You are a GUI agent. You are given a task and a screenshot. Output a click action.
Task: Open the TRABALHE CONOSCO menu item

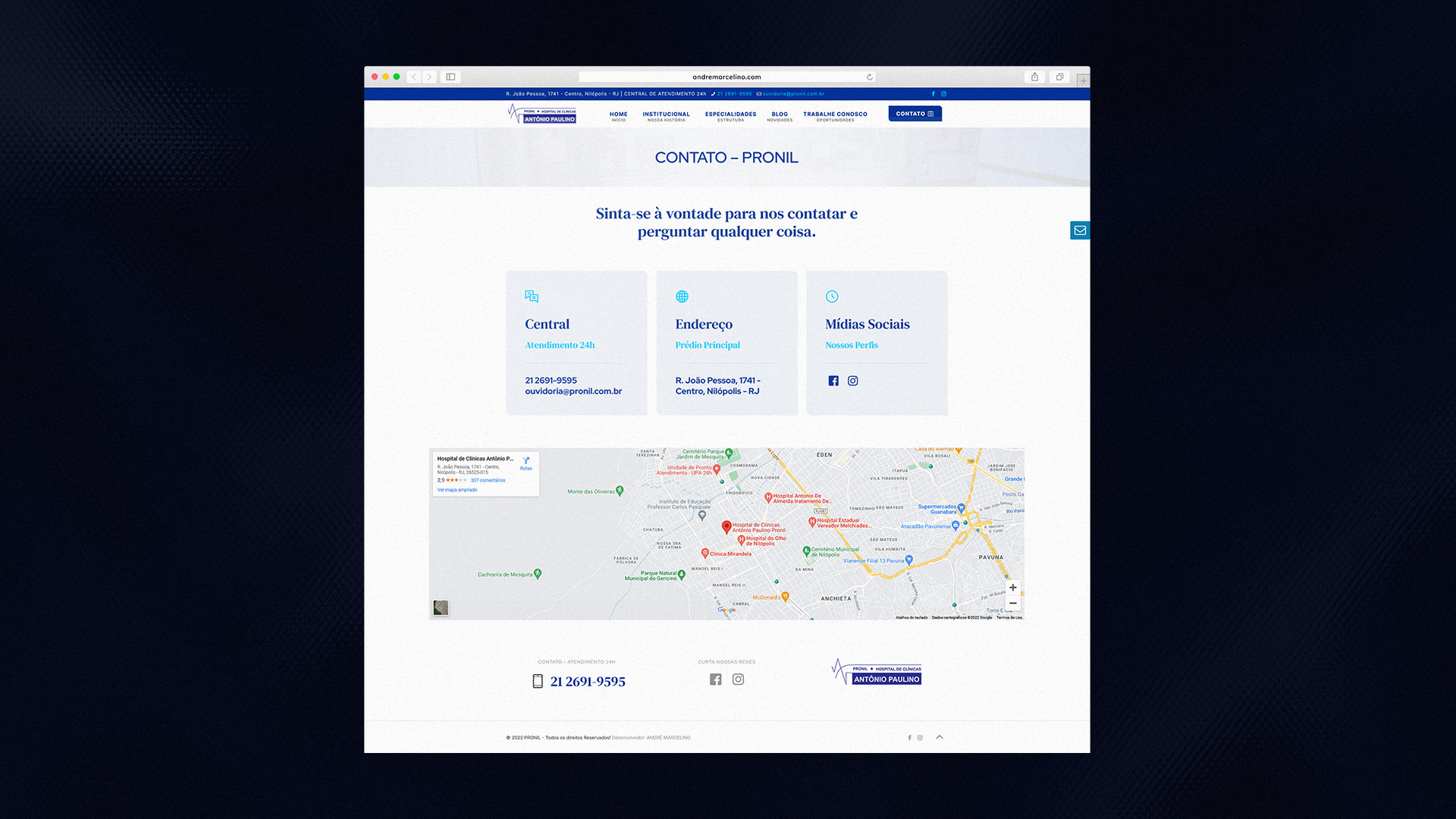pyautogui.click(x=835, y=116)
